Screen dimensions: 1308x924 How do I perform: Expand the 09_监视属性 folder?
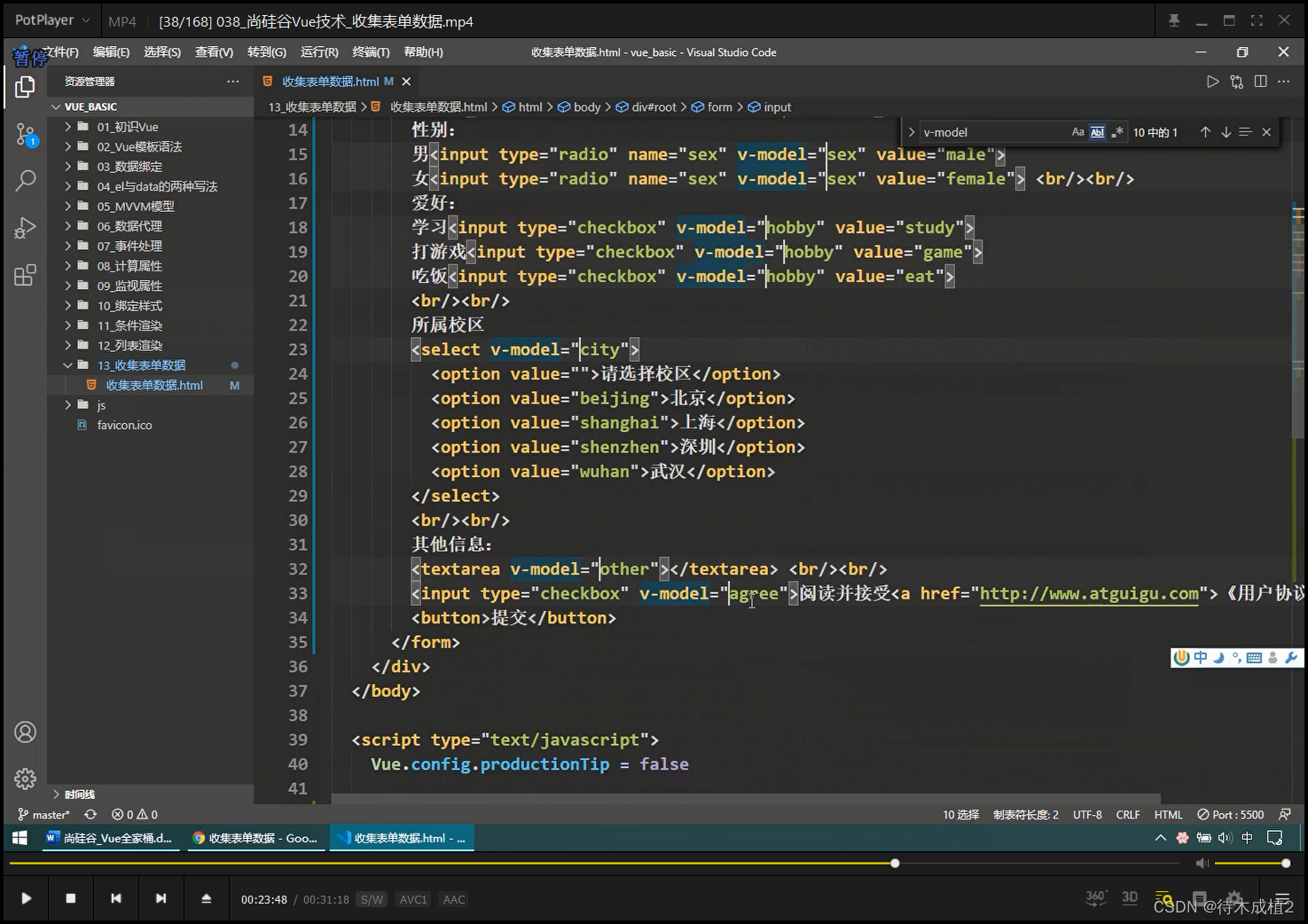[67, 286]
